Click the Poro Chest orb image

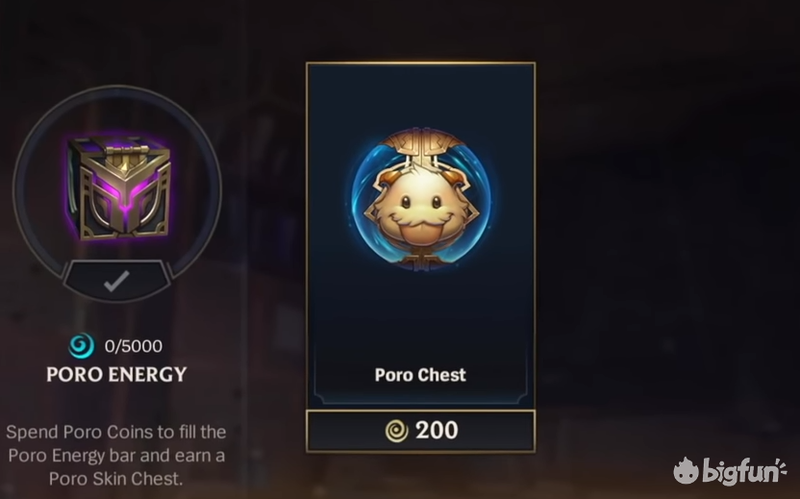click(421, 199)
